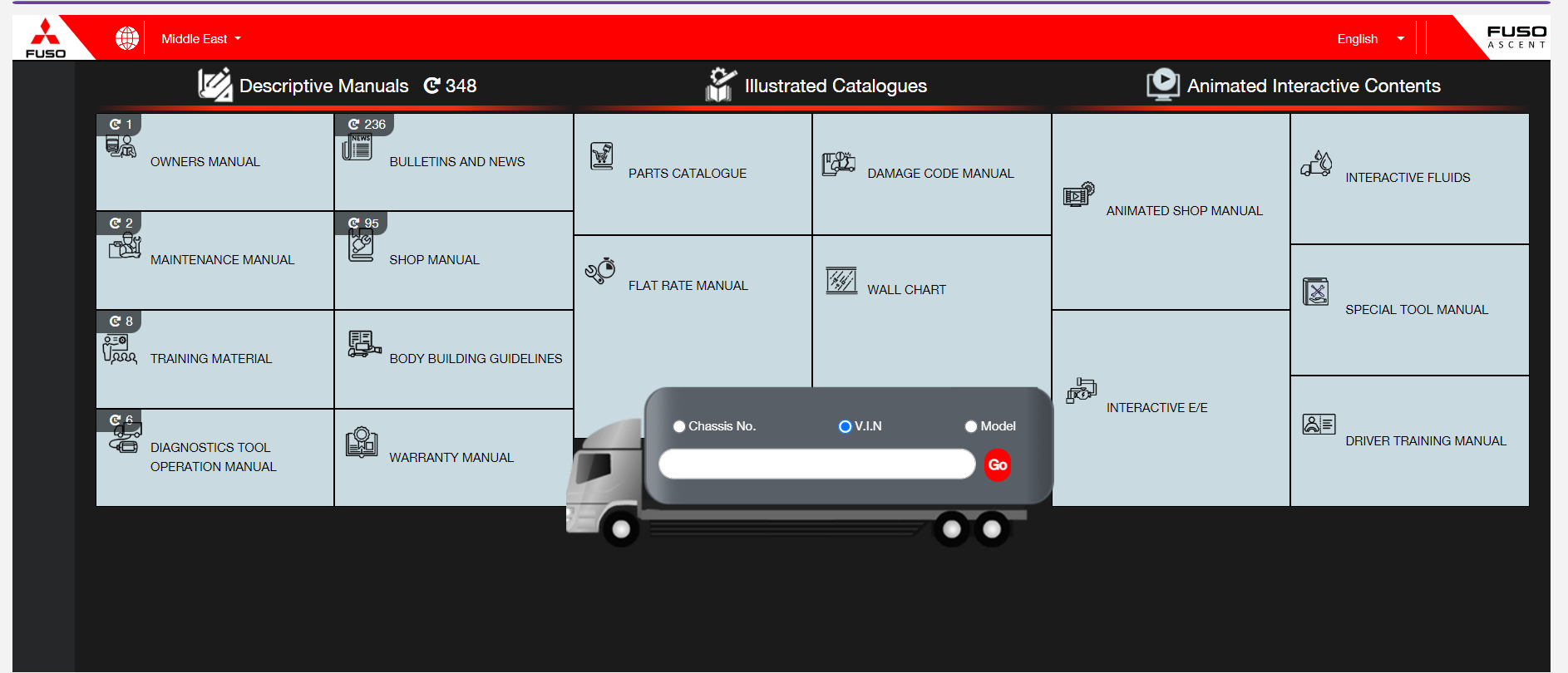Click the Wall Chart icon
The image size is (1568, 673).
[x=841, y=280]
